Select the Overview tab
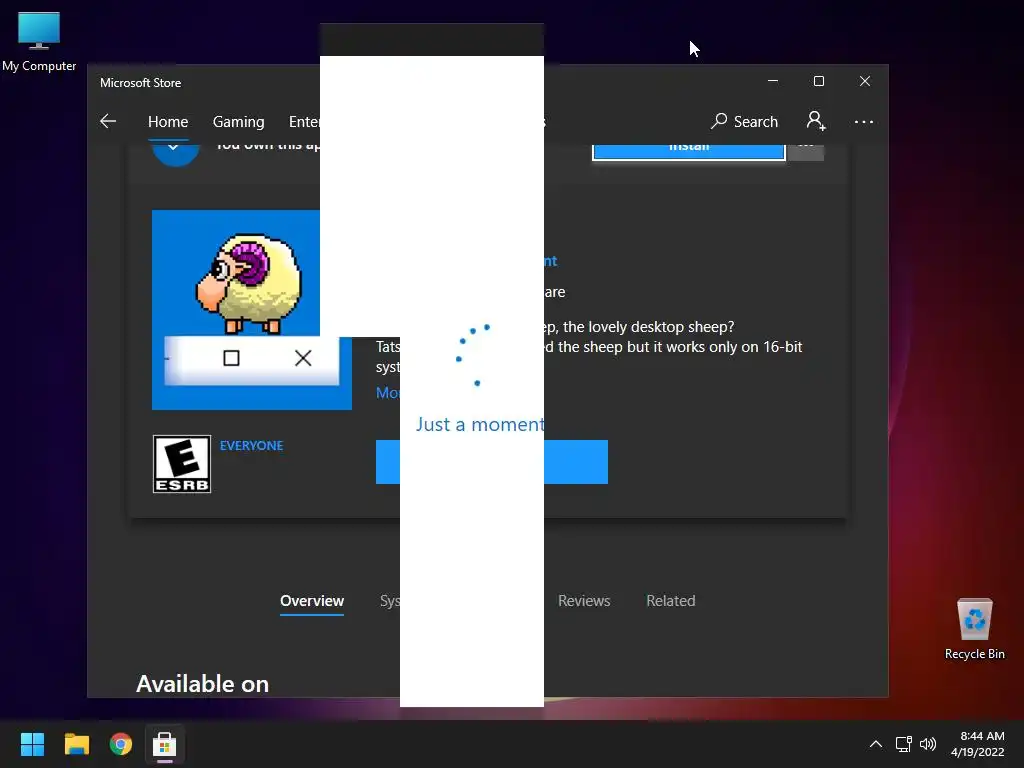 [312, 601]
